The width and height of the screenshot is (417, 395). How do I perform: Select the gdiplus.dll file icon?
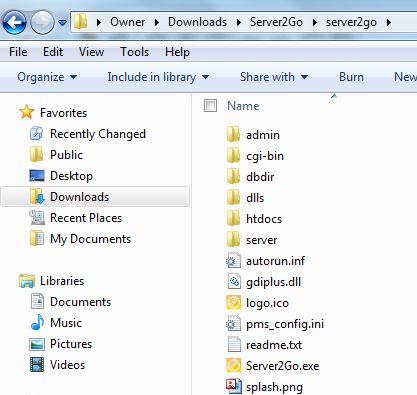tap(234, 282)
